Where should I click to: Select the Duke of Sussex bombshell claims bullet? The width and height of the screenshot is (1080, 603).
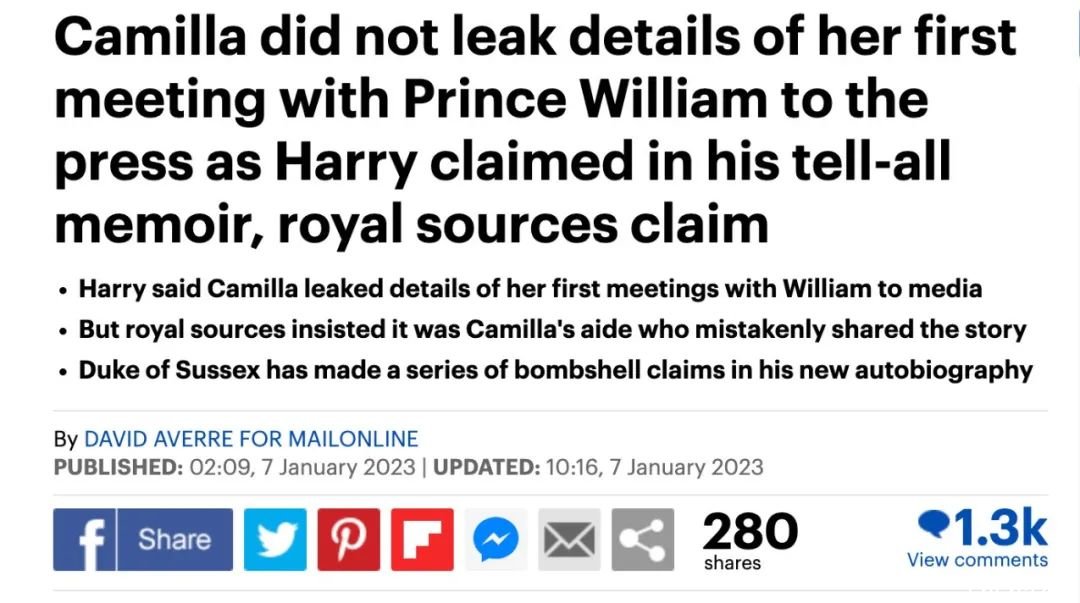click(x=556, y=370)
